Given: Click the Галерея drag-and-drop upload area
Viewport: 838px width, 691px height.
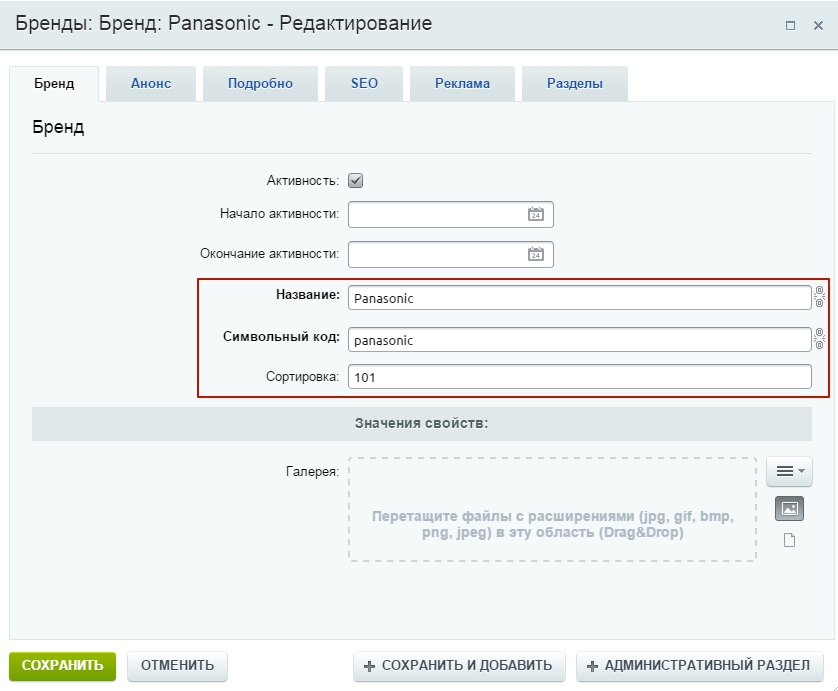Looking at the screenshot, I should pyautogui.click(x=553, y=509).
